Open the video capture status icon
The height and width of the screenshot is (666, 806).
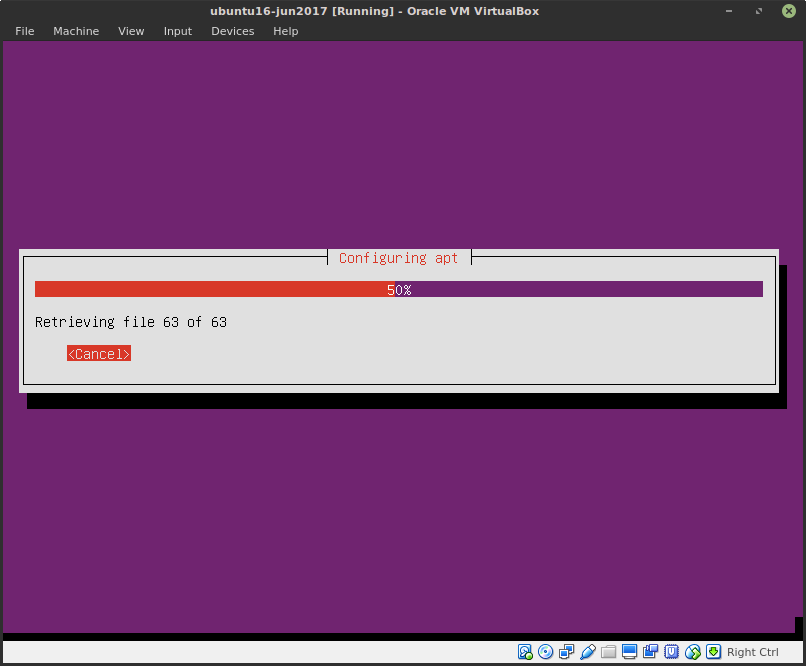[x=651, y=651]
